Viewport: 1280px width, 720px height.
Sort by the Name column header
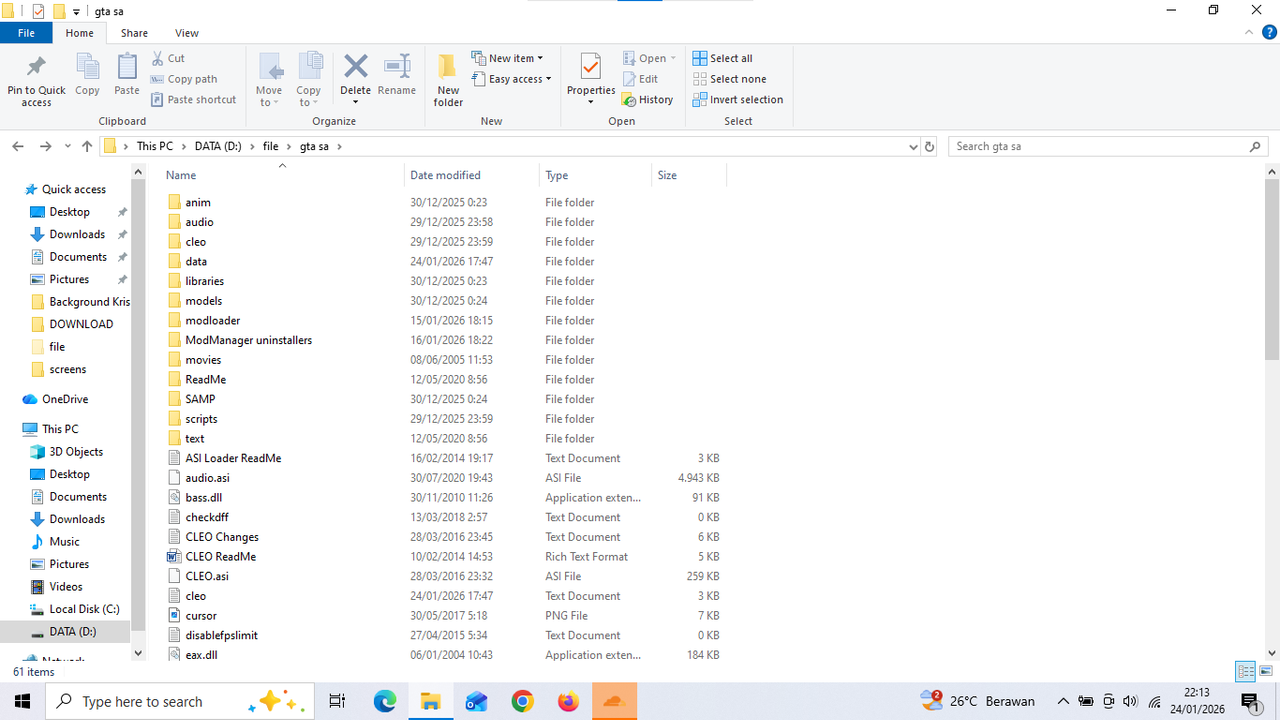point(282,175)
